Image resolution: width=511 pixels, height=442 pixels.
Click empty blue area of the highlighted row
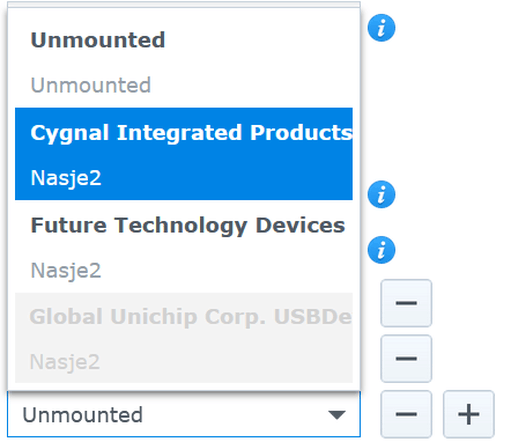233,177
